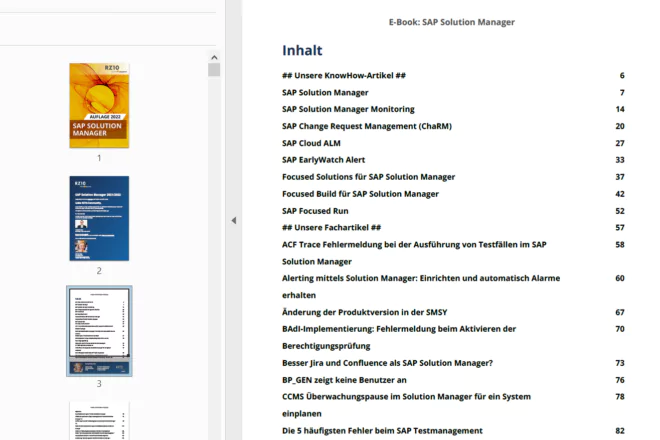Image resolution: width=660 pixels, height=440 pixels.
Task: Open 'Focused Build für SAP Solution Manager'
Action: tap(360, 194)
